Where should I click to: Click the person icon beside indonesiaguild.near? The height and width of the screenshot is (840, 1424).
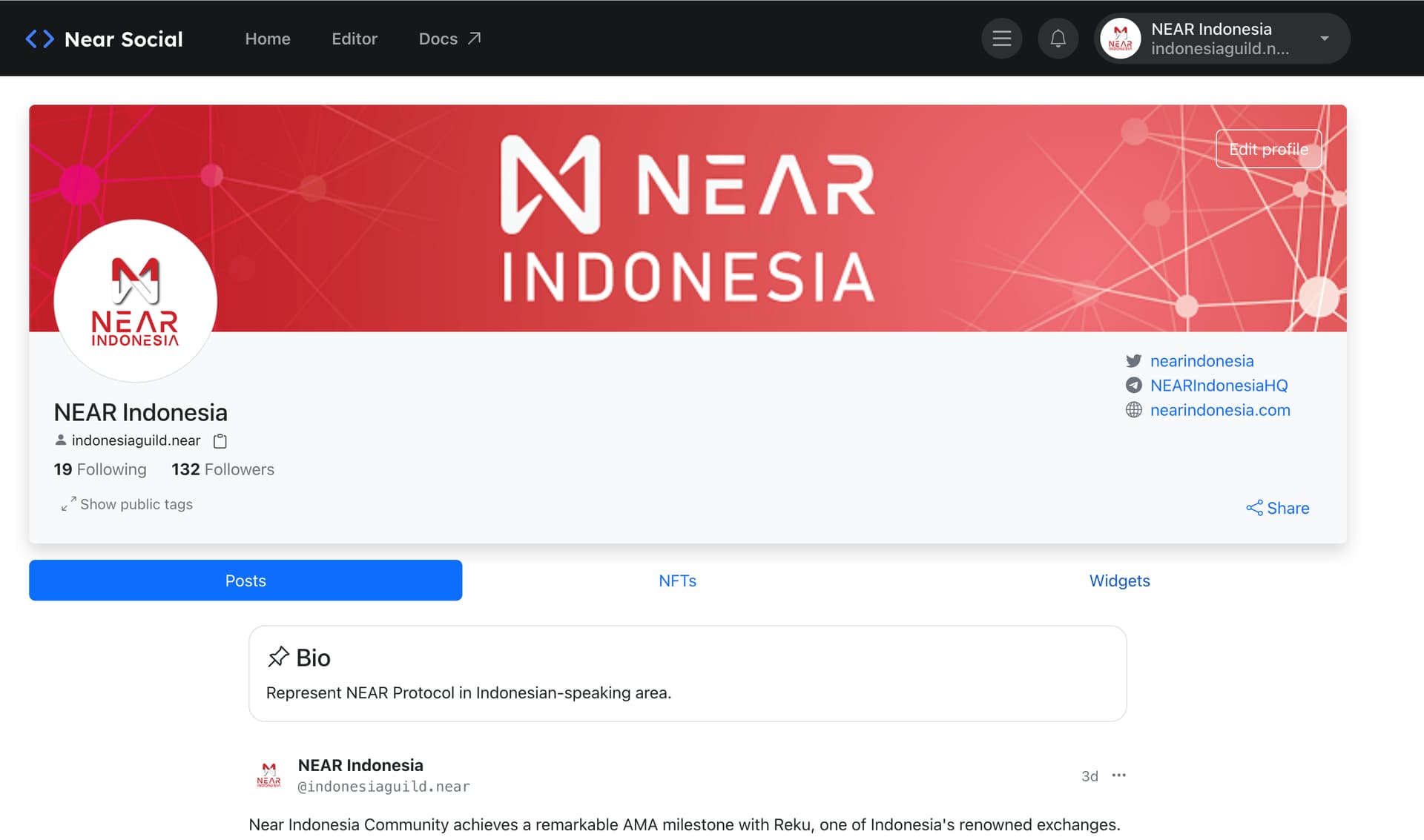[61, 440]
